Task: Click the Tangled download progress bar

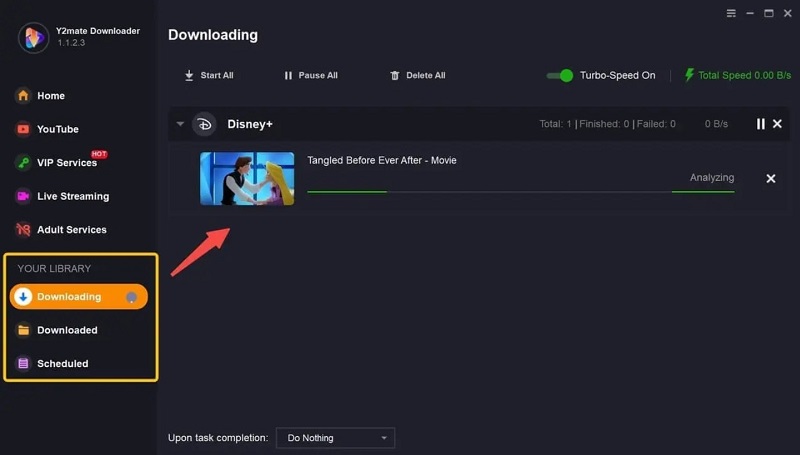Action: pyautogui.click(x=521, y=192)
